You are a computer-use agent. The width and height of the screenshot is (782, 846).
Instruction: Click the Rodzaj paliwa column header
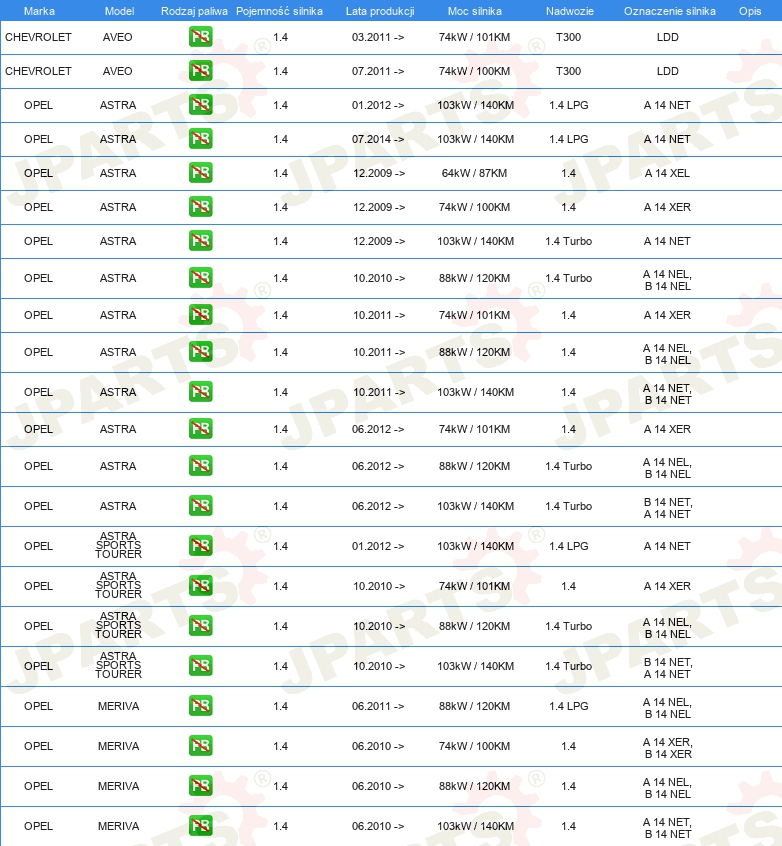194,11
